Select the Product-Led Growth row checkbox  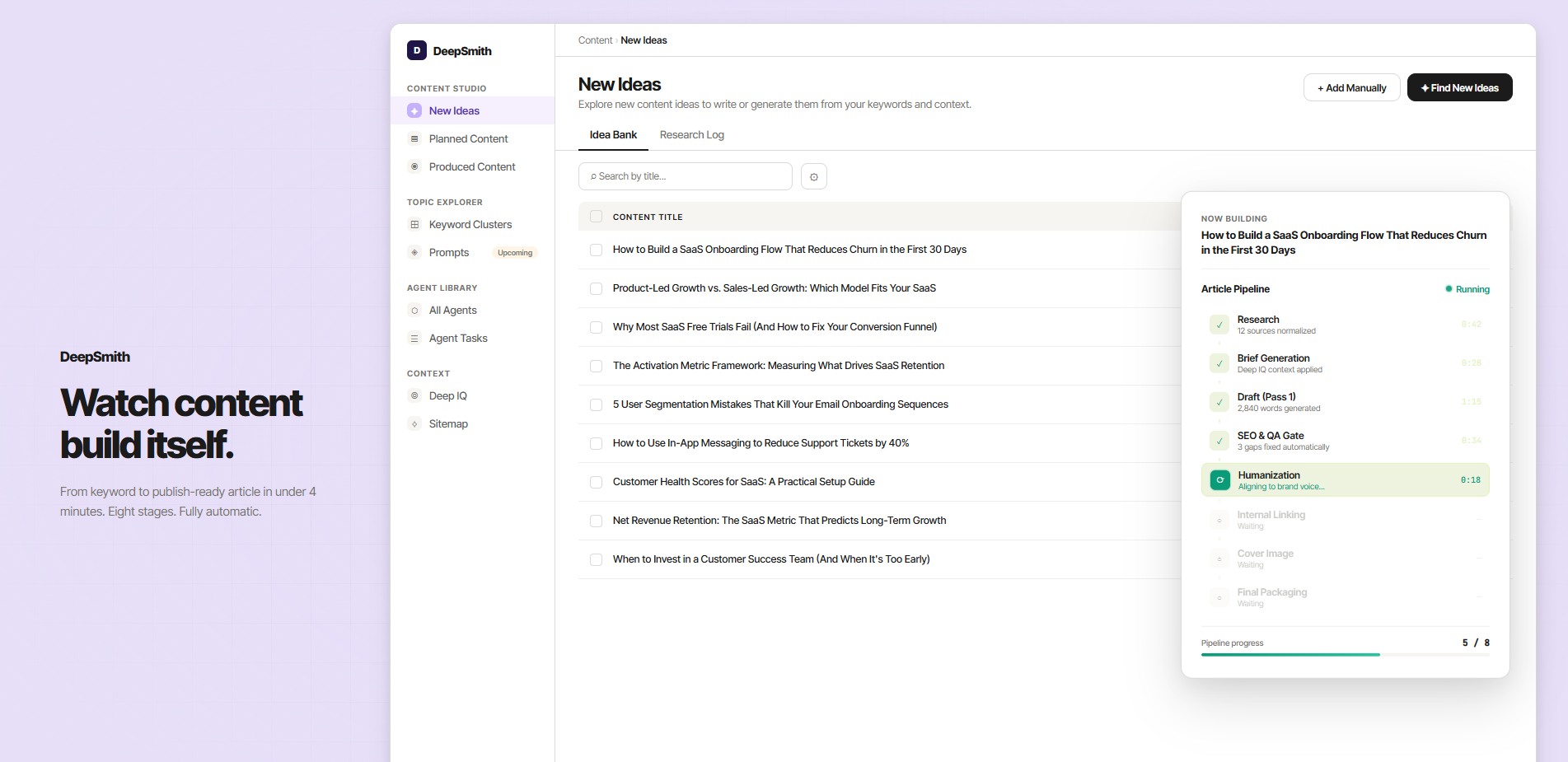596,288
